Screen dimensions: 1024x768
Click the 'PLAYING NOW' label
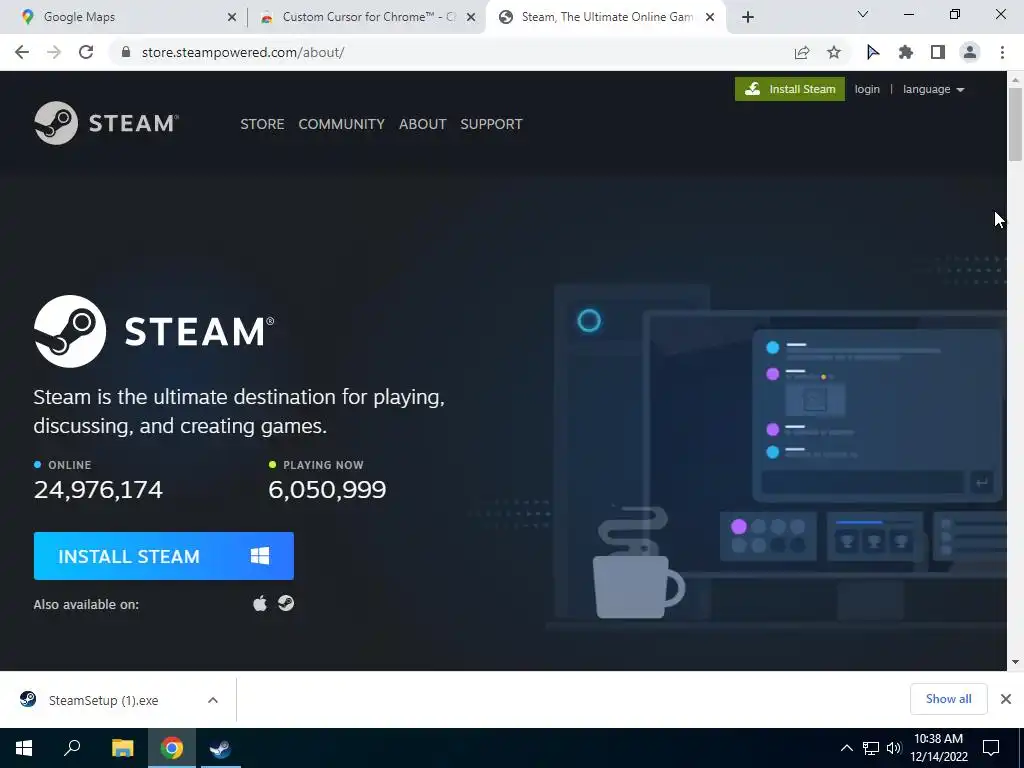point(323,465)
